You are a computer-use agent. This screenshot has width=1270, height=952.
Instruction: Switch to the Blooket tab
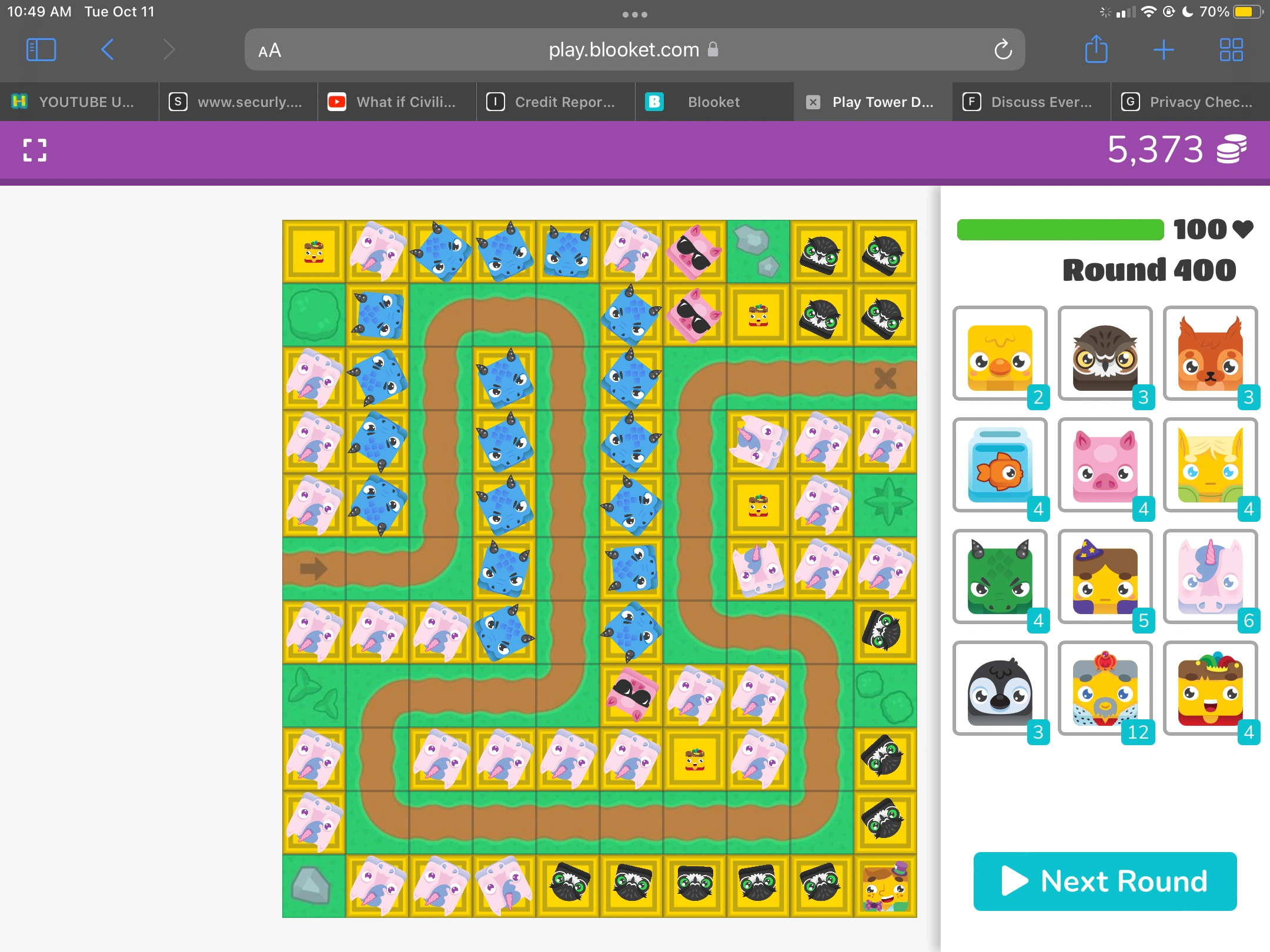(713, 102)
